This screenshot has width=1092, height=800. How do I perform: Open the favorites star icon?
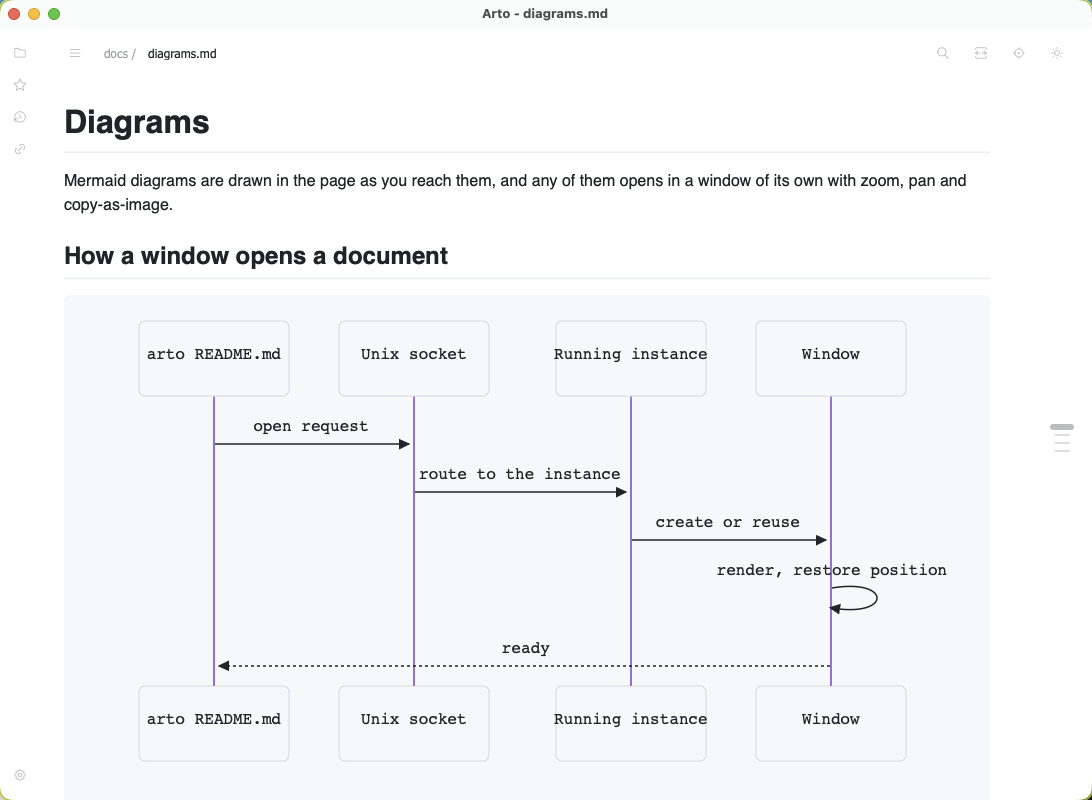(x=20, y=85)
